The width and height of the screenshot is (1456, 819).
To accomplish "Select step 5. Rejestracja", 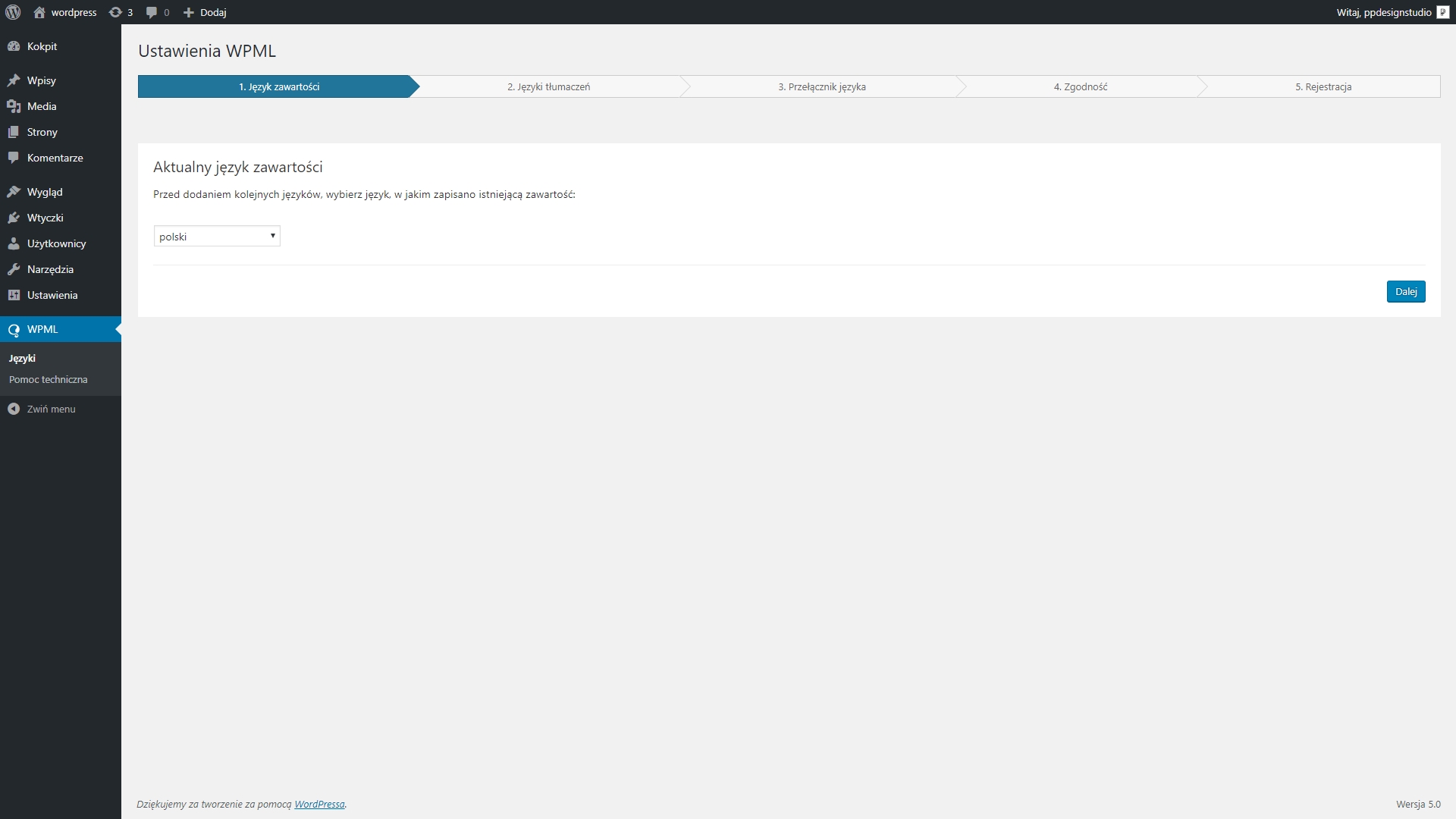I will (x=1323, y=86).
